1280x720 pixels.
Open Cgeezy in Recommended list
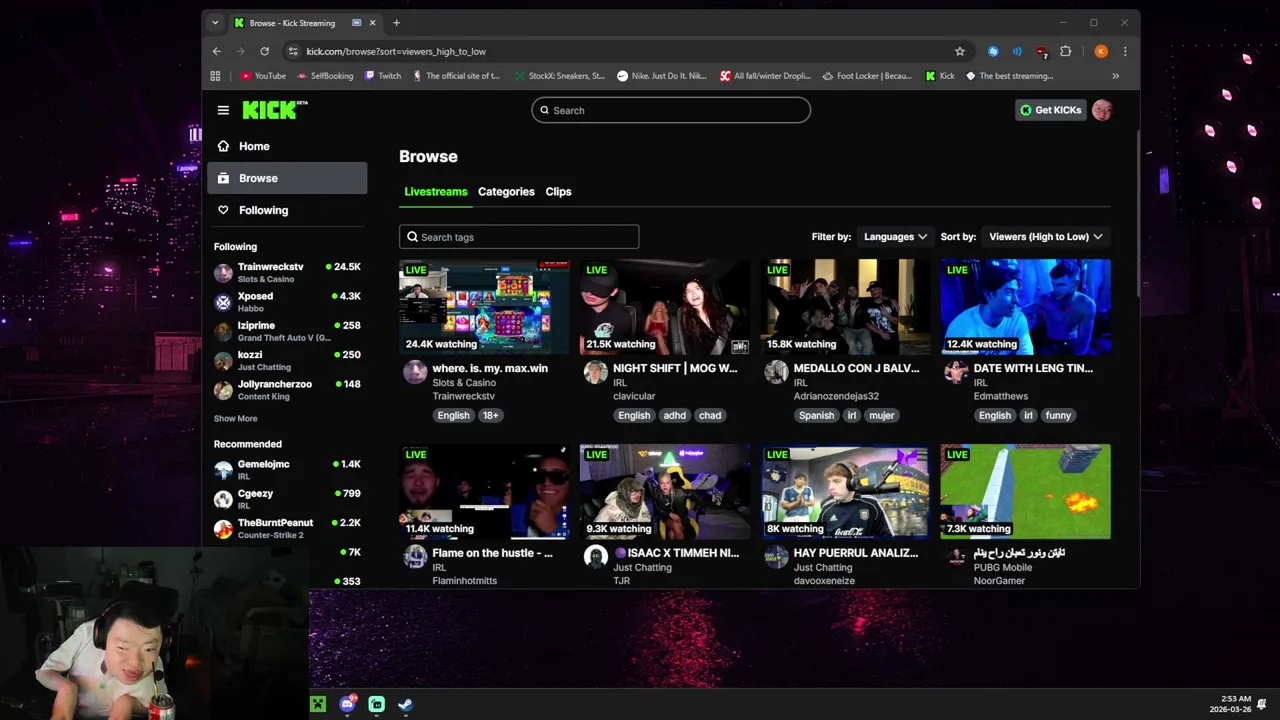(x=287, y=499)
